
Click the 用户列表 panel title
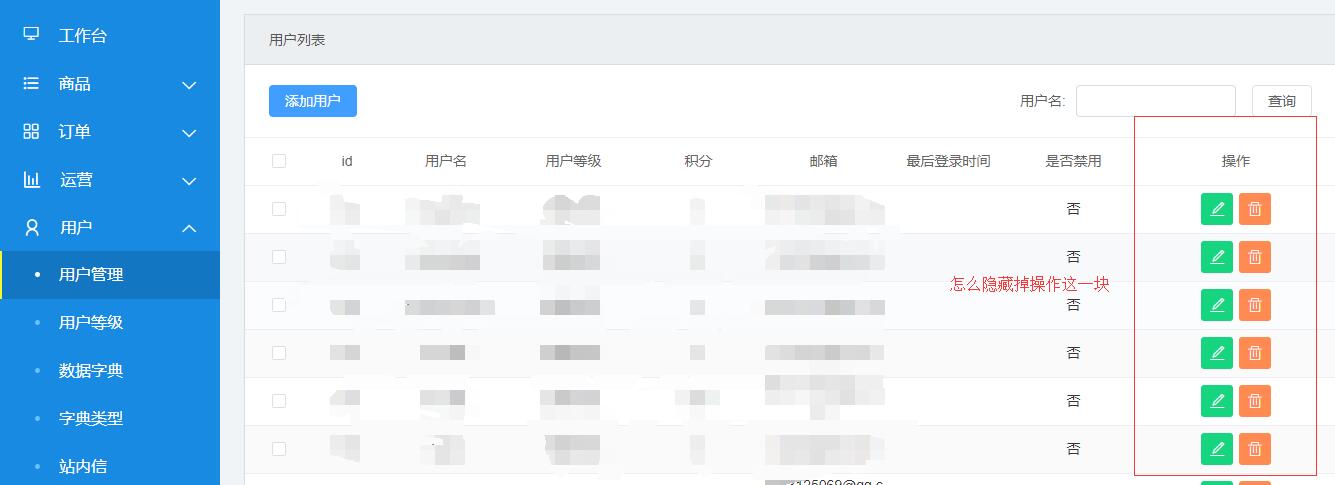pos(297,40)
